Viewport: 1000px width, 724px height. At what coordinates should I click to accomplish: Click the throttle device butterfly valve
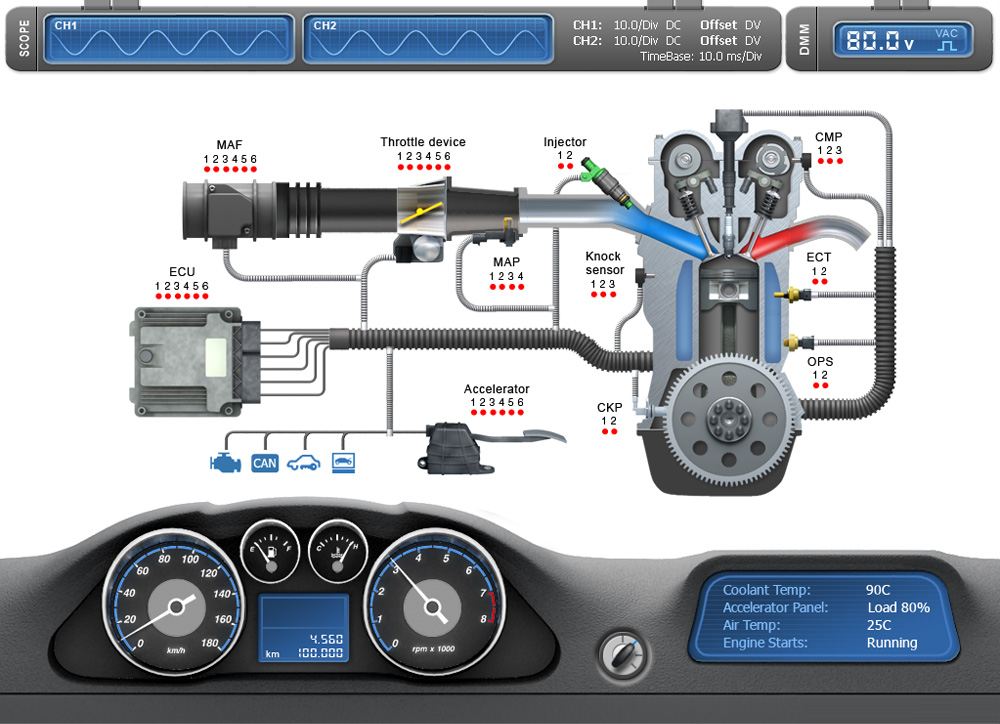pyautogui.click(x=419, y=213)
